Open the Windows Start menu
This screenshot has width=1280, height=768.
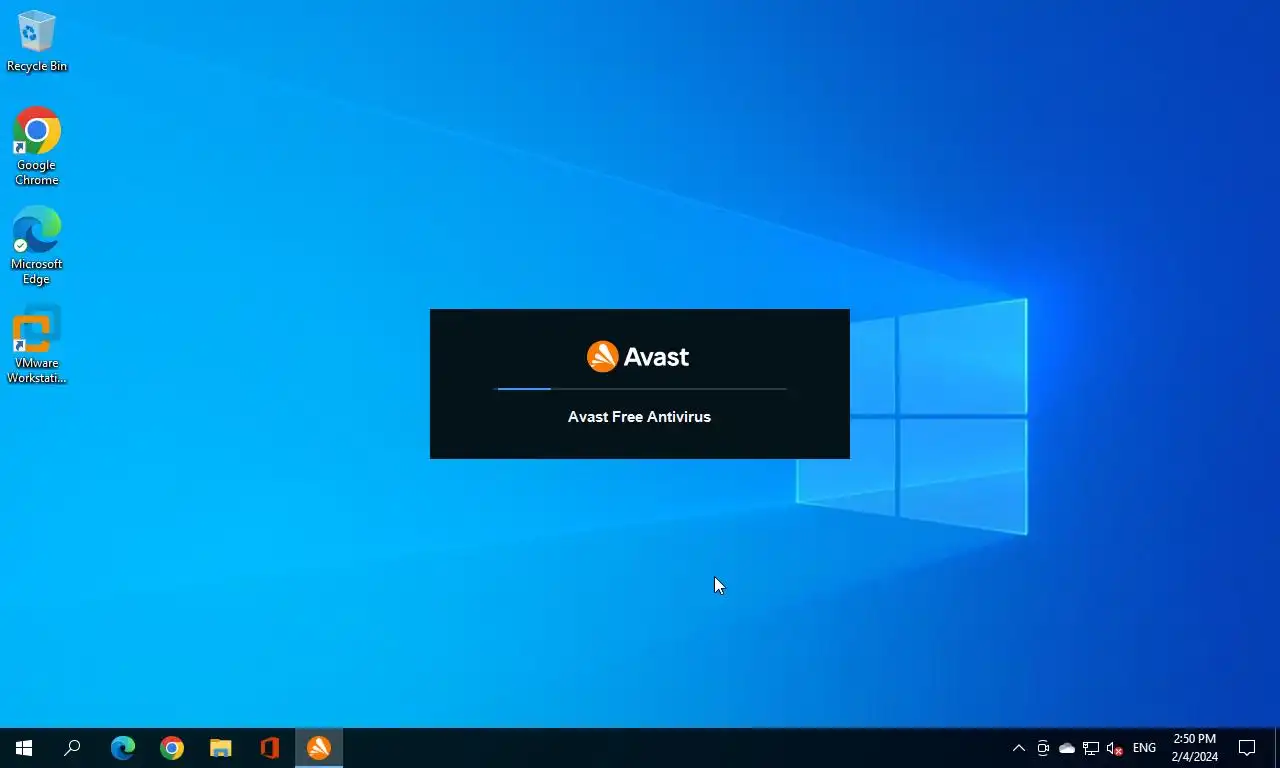24,748
